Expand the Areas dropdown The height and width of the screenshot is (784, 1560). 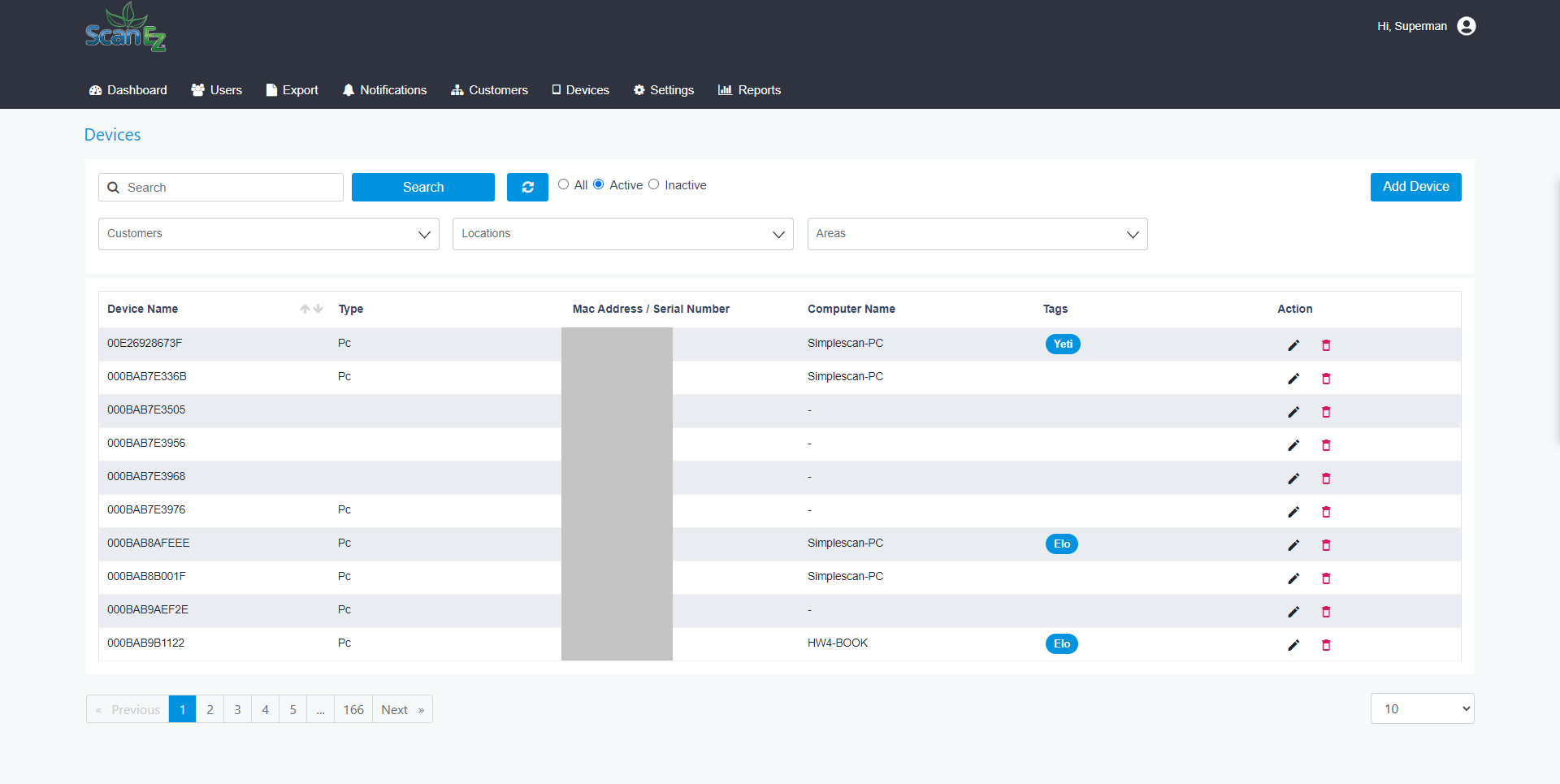click(x=977, y=234)
